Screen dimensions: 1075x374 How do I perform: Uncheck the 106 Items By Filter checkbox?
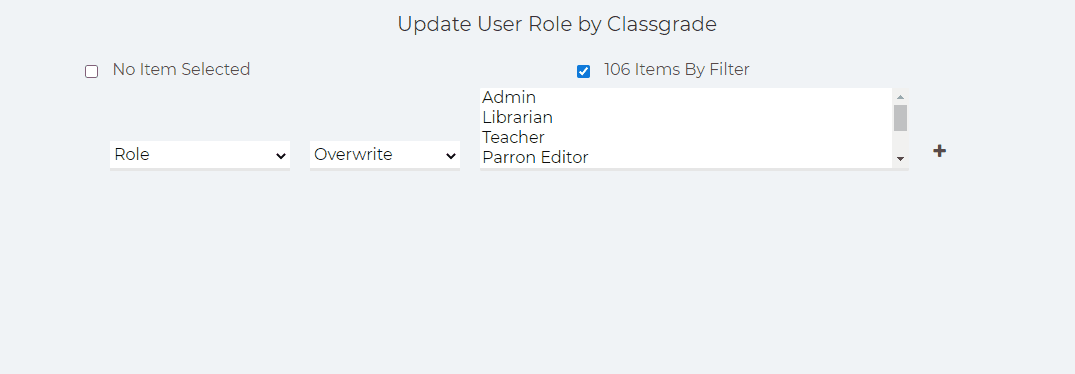pyautogui.click(x=583, y=71)
